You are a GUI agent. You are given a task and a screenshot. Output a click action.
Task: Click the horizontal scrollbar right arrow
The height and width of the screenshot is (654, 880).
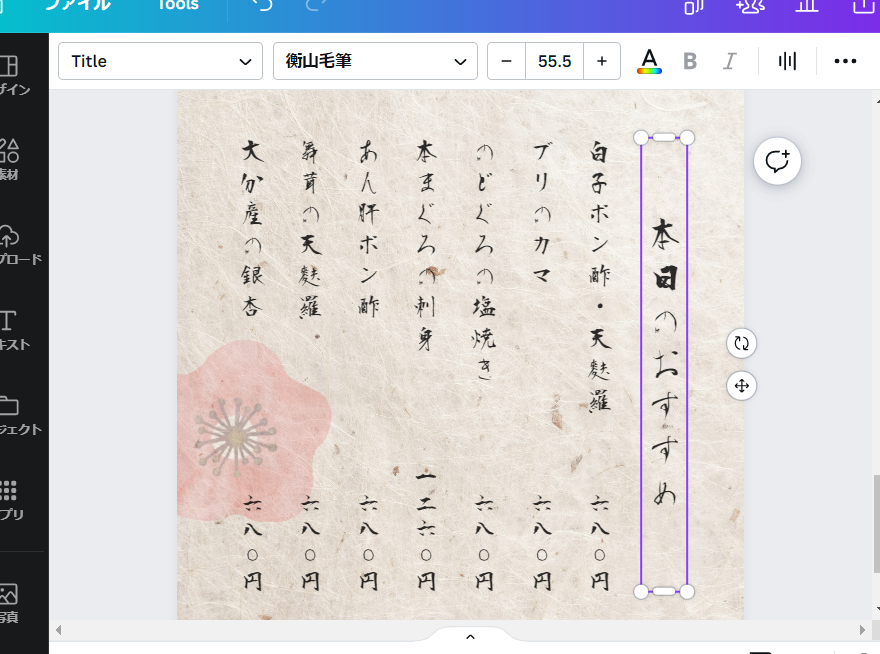[x=863, y=630]
